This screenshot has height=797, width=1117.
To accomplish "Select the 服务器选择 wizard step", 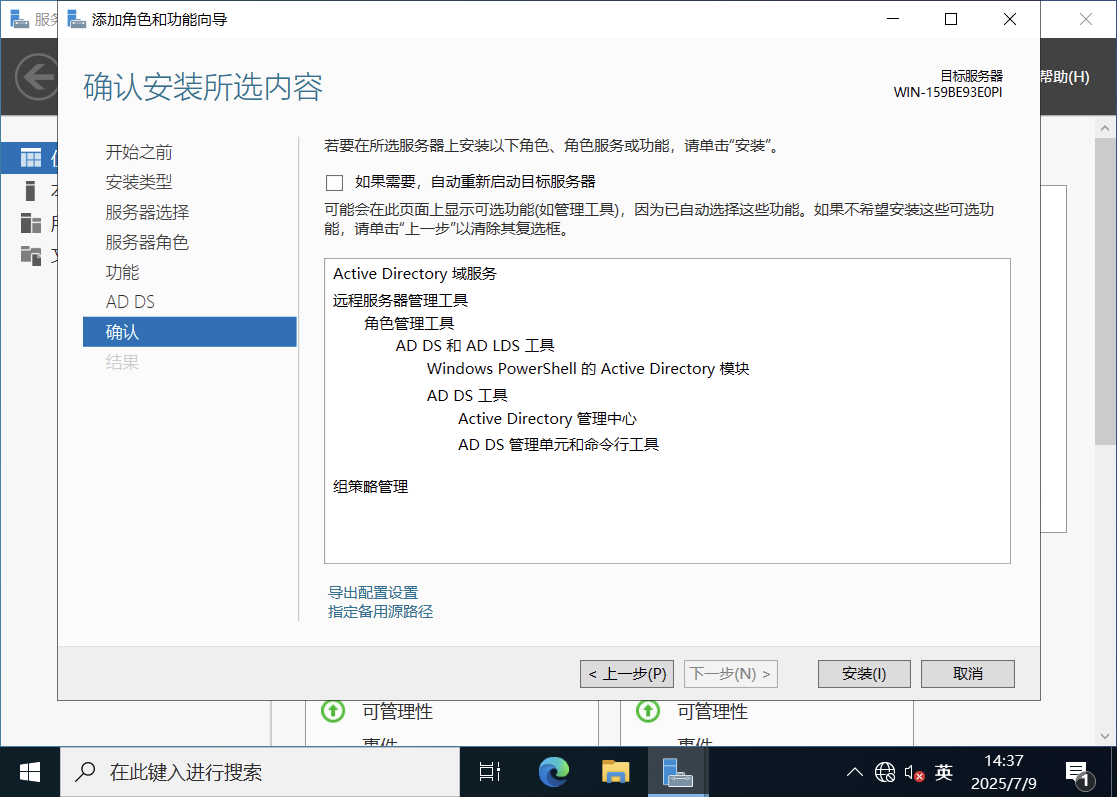I will point(147,212).
